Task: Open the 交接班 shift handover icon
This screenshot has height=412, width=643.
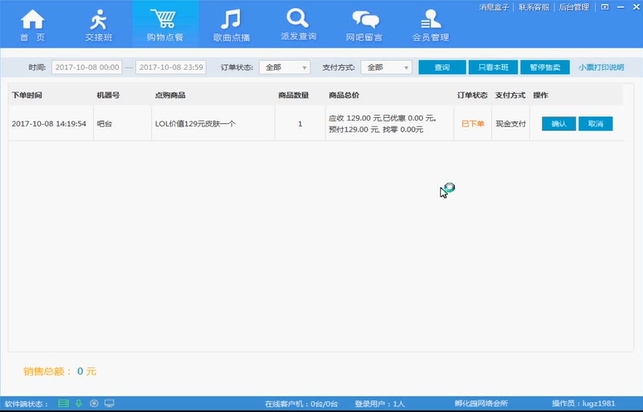Action: pos(98,18)
